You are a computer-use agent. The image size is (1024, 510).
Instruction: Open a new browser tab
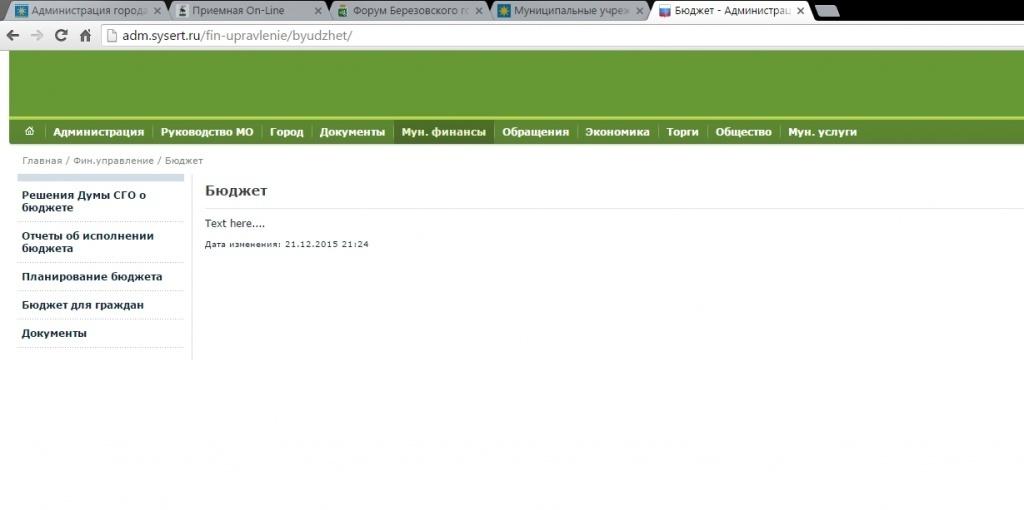(826, 11)
